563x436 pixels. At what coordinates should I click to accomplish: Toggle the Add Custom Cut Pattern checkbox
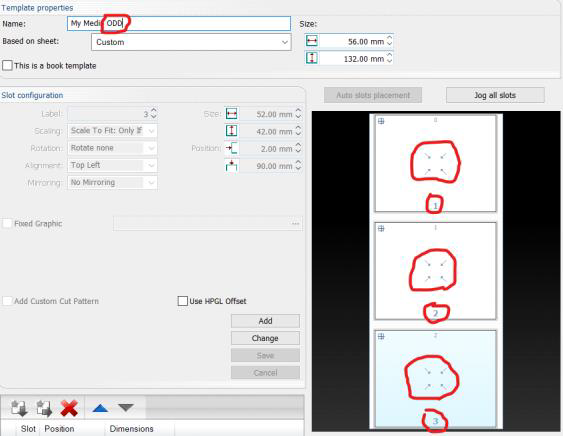(7, 301)
